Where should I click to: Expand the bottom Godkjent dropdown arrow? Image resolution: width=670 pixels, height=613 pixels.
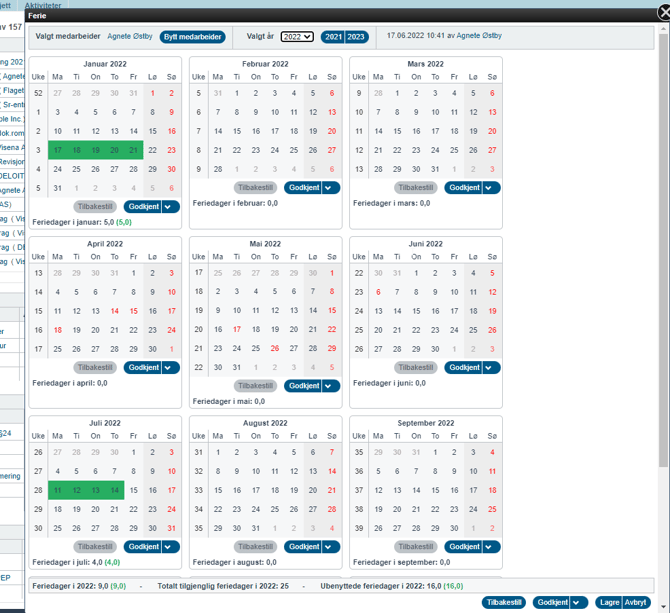[x=579, y=603]
